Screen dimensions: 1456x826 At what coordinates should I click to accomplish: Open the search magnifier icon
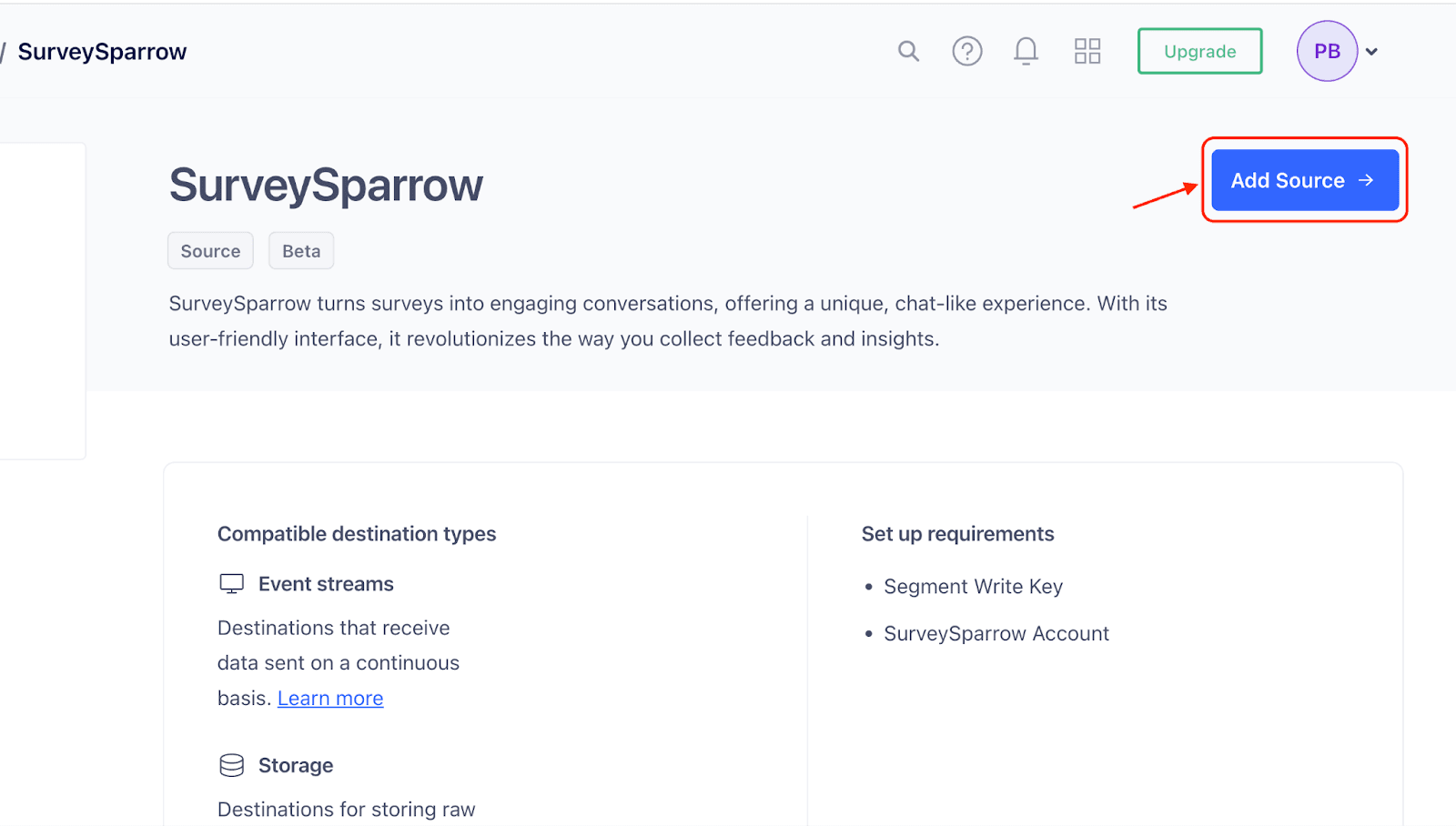pos(908,51)
